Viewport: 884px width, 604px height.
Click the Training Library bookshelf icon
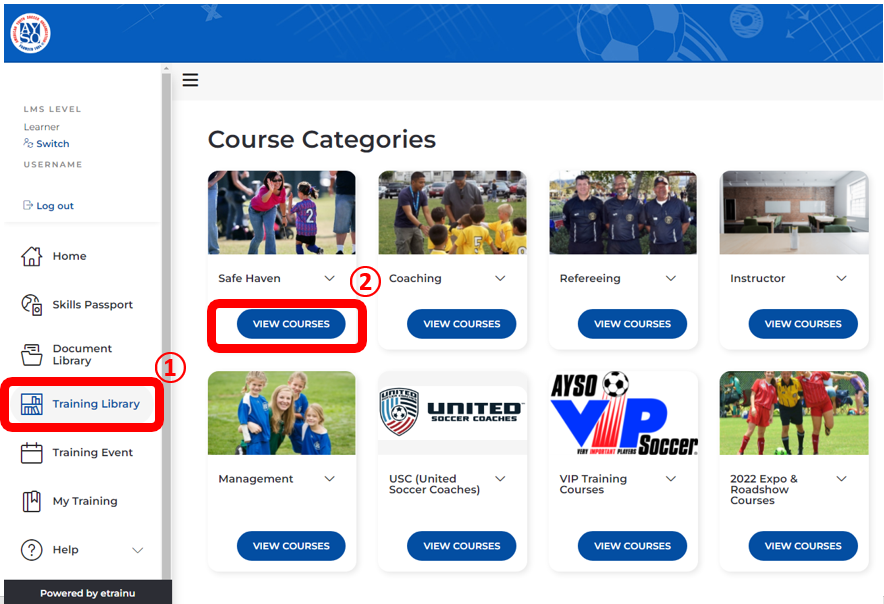(x=32, y=404)
